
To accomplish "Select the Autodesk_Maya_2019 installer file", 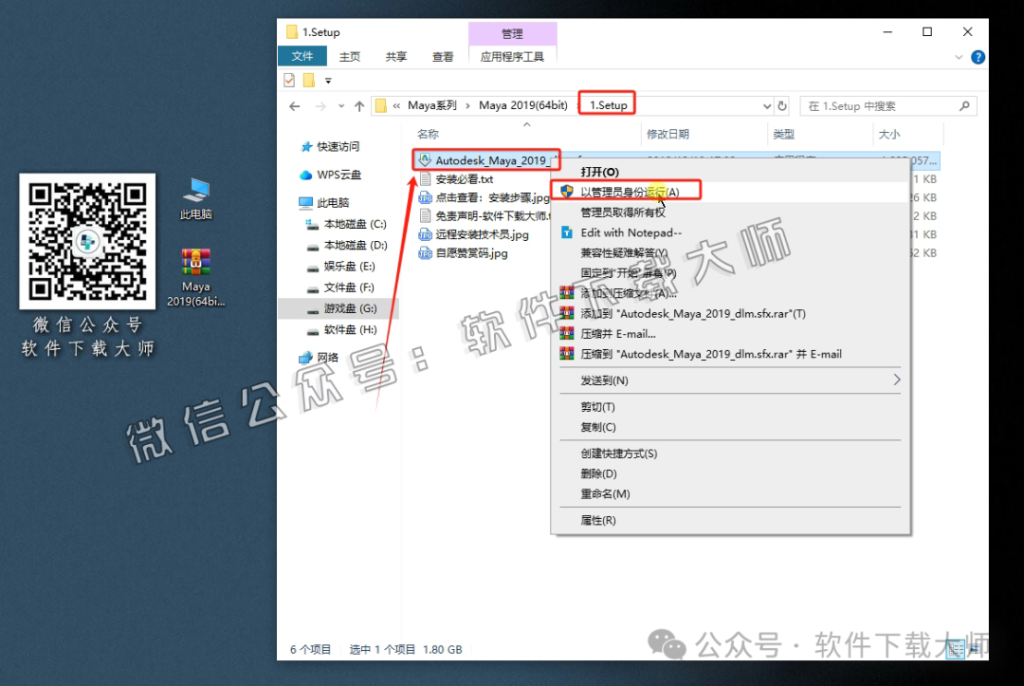I will [x=486, y=160].
